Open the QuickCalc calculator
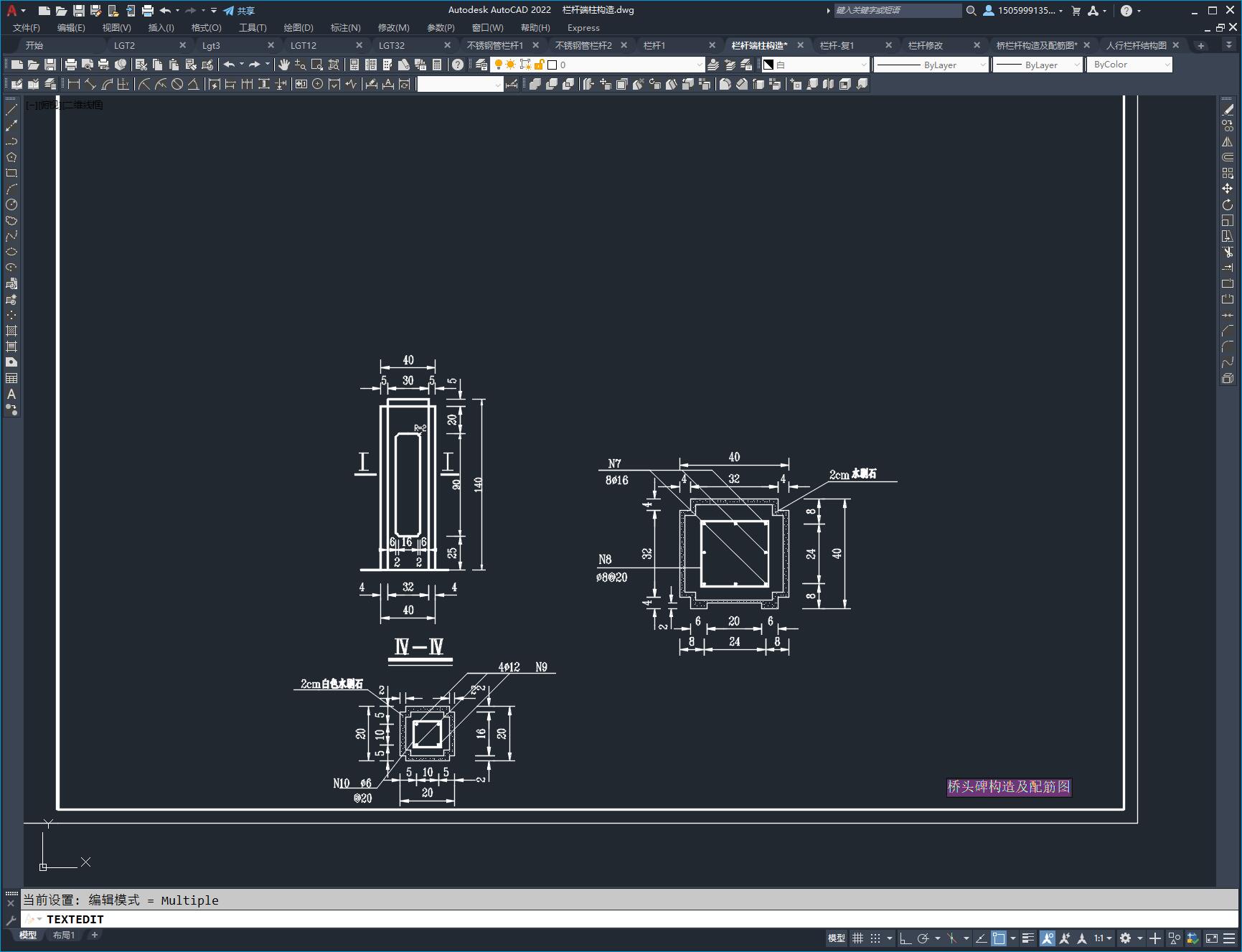The height and width of the screenshot is (952, 1242). 437,65
